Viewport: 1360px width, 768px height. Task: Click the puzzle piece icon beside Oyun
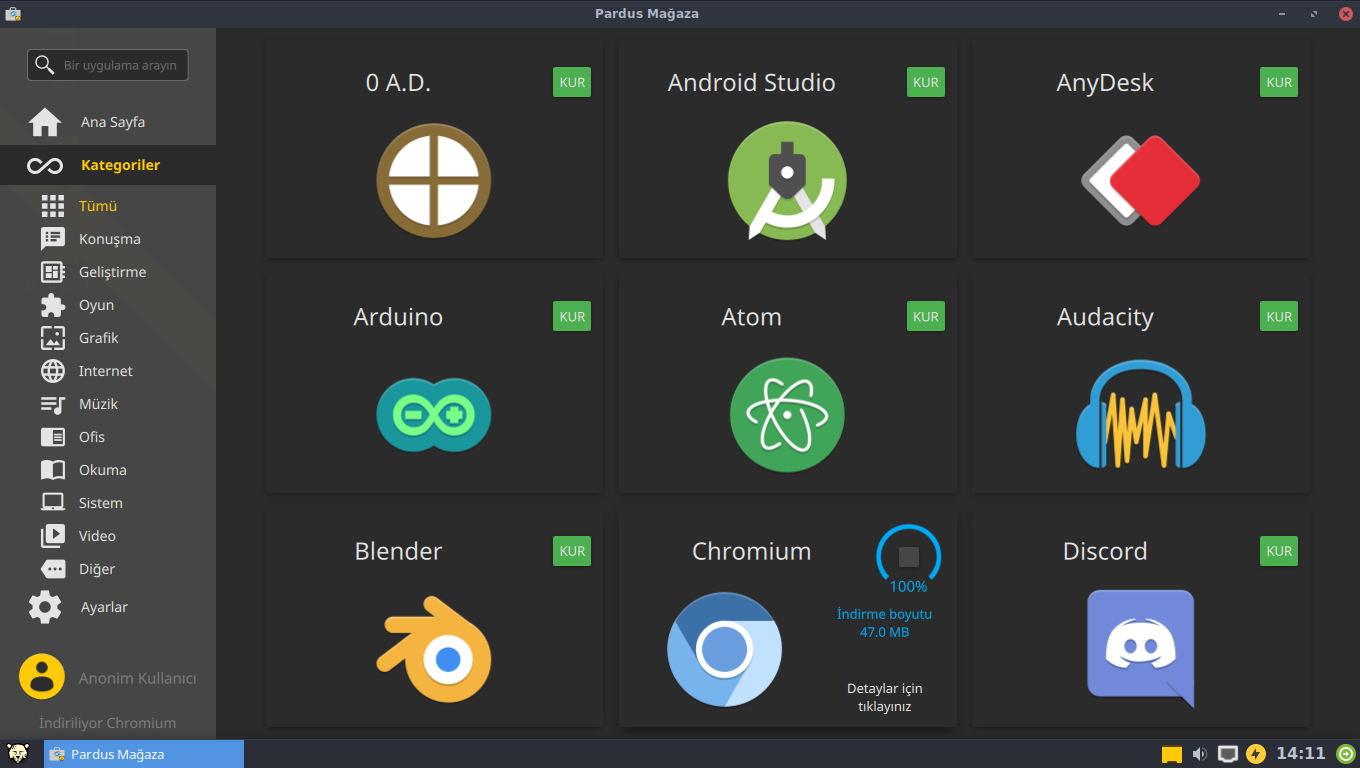[x=52, y=305]
